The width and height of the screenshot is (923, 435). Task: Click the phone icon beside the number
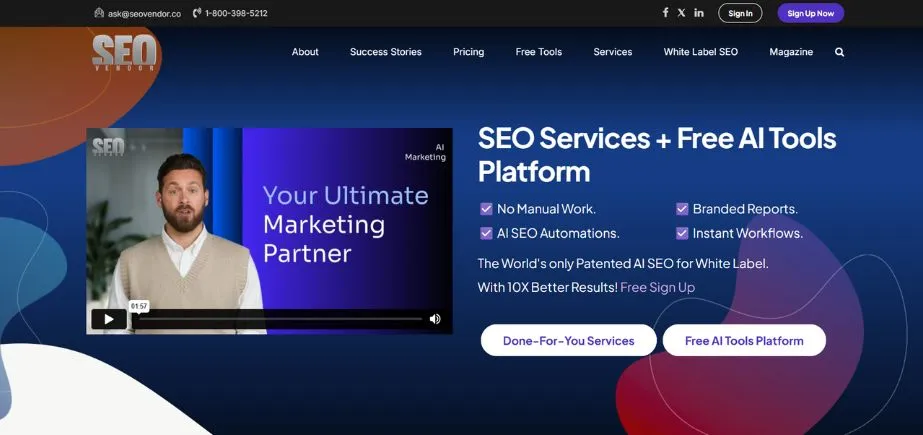click(197, 12)
